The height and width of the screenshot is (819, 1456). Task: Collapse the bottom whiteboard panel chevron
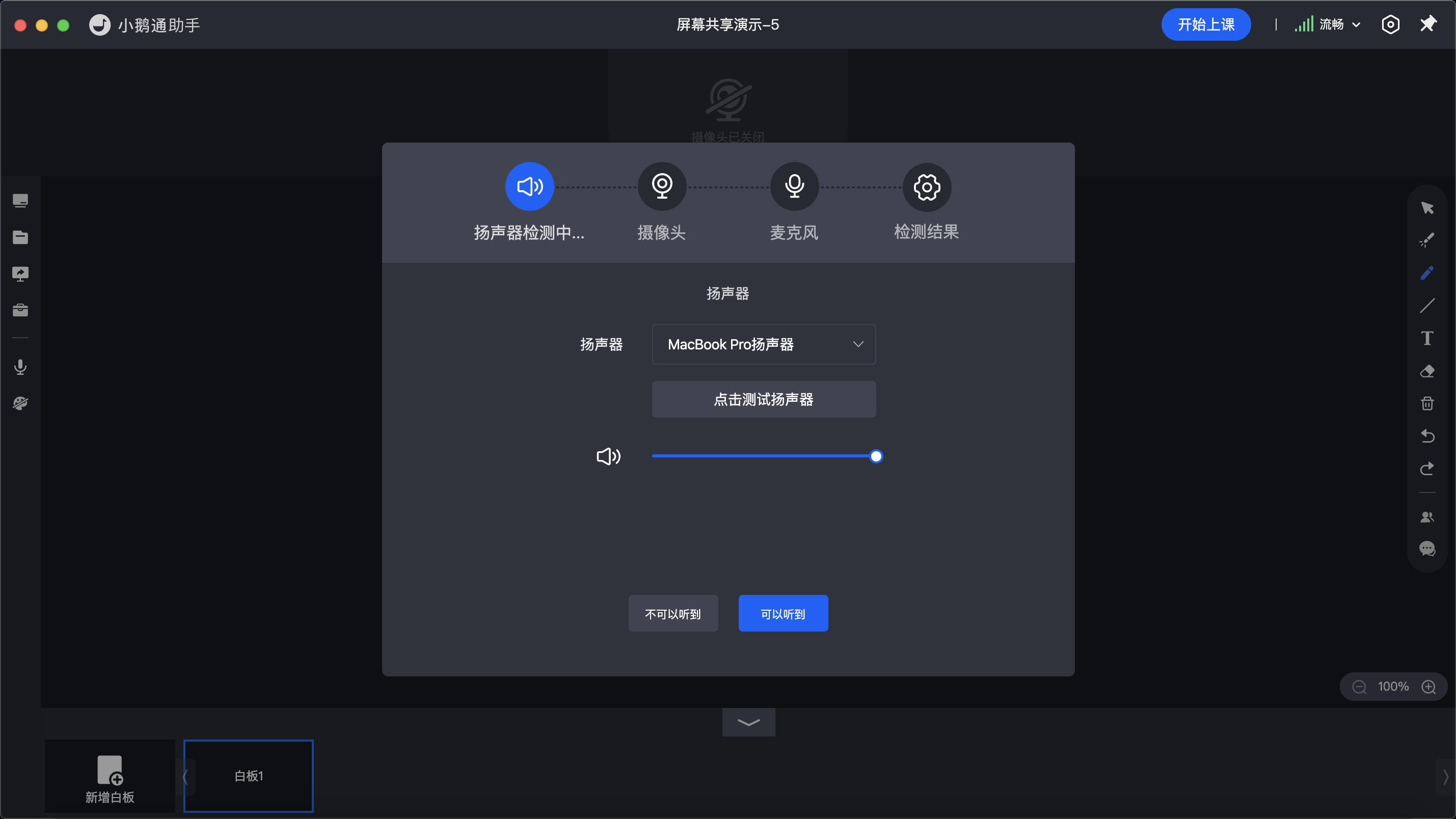click(x=748, y=722)
